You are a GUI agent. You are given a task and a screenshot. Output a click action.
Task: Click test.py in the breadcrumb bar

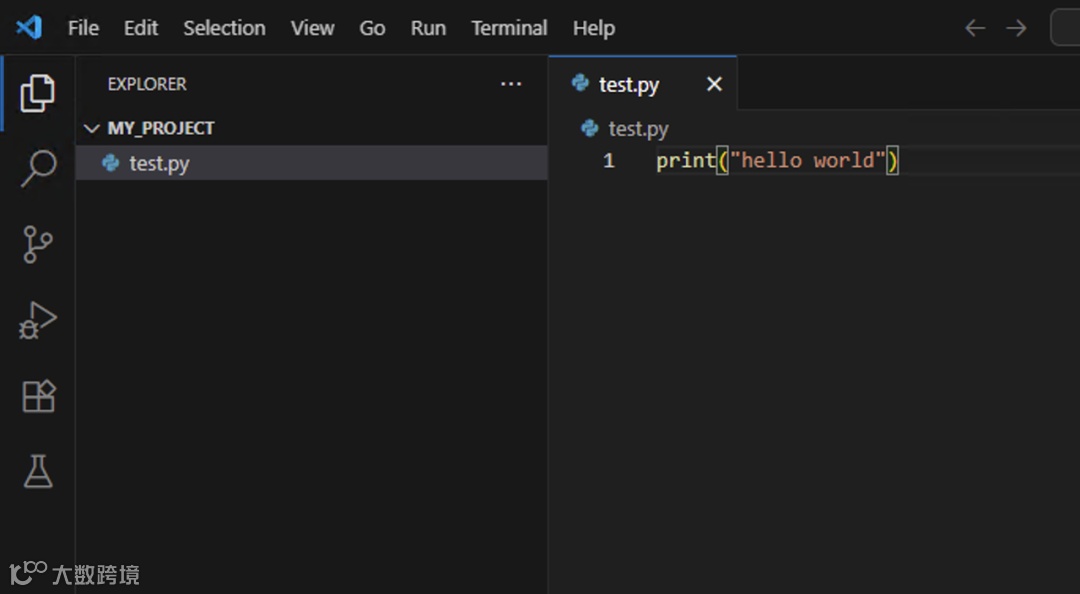(x=638, y=129)
